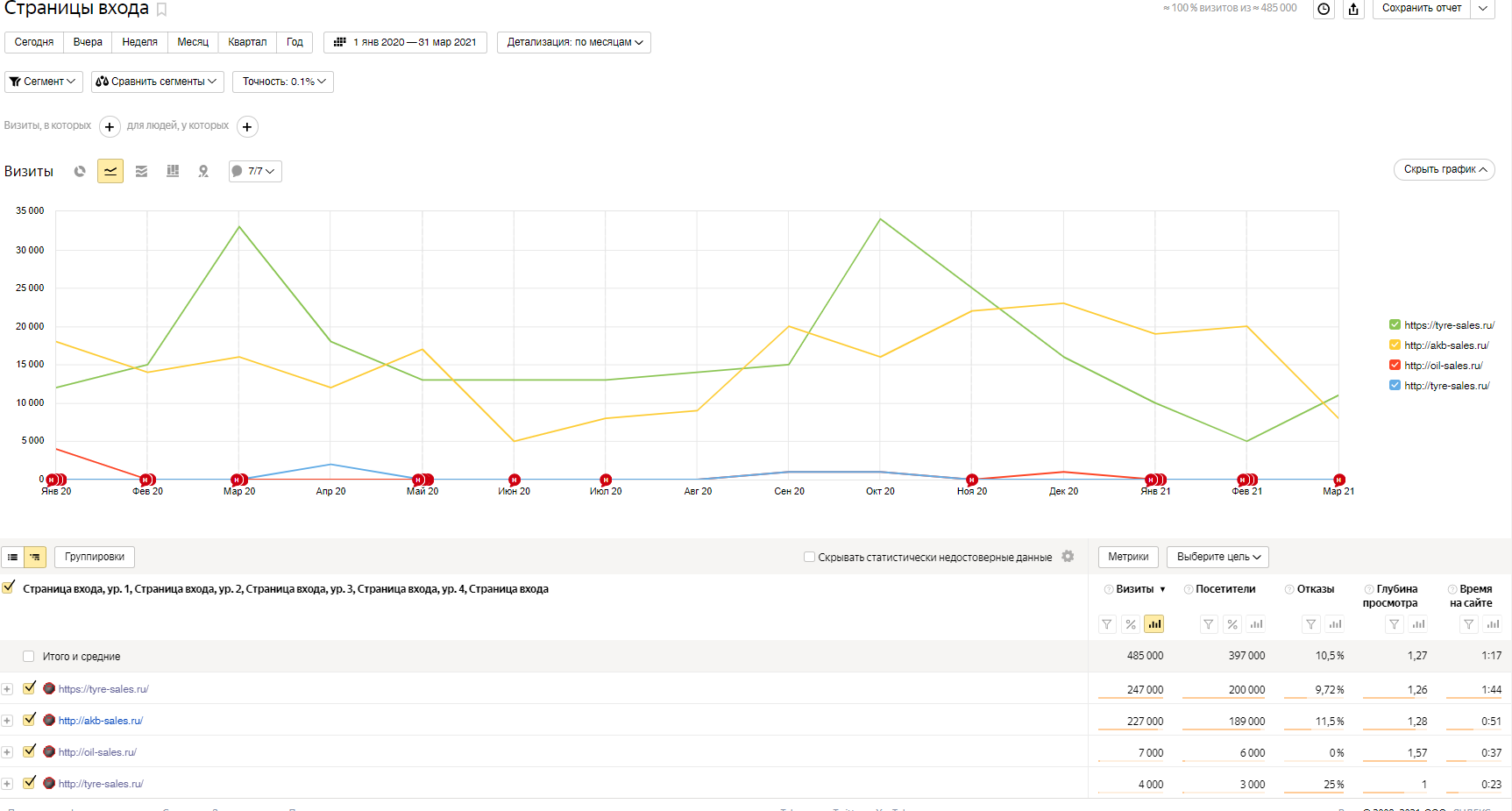Open the clock history icon near the save button
This screenshot has height=811, width=1512.
point(1324,9)
